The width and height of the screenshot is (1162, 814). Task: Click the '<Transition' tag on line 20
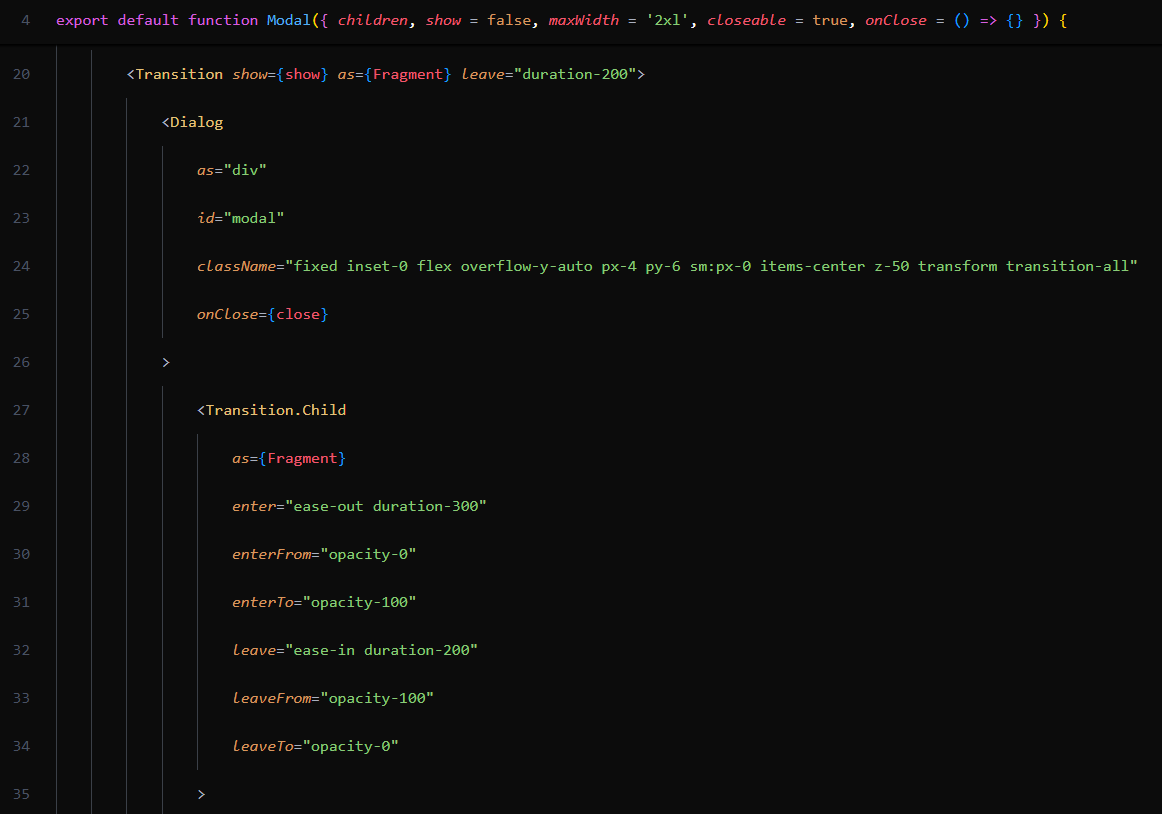(175, 74)
